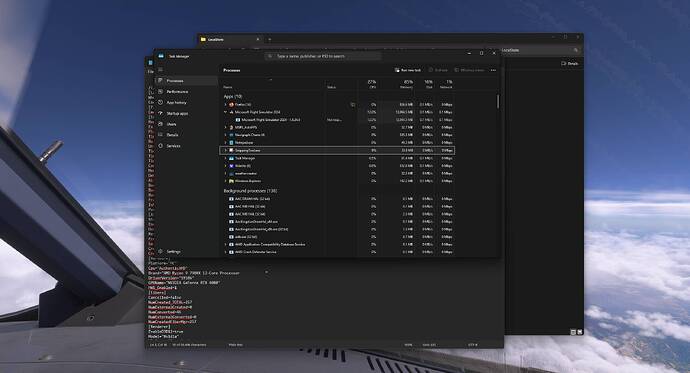Image resolution: width=690 pixels, height=373 pixels.
Task: Click Run new task button
Action: 408,70
